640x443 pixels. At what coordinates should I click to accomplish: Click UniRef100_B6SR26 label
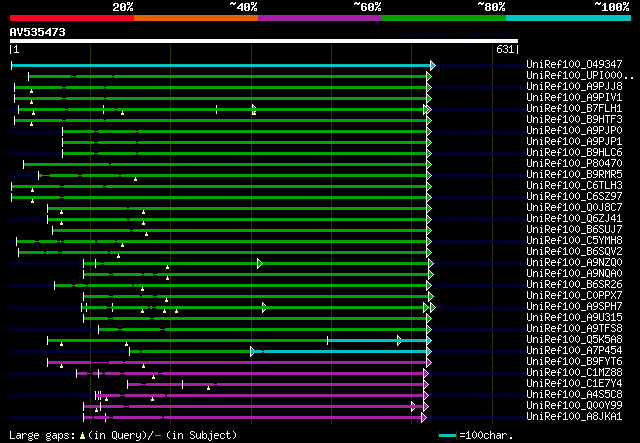(574, 285)
